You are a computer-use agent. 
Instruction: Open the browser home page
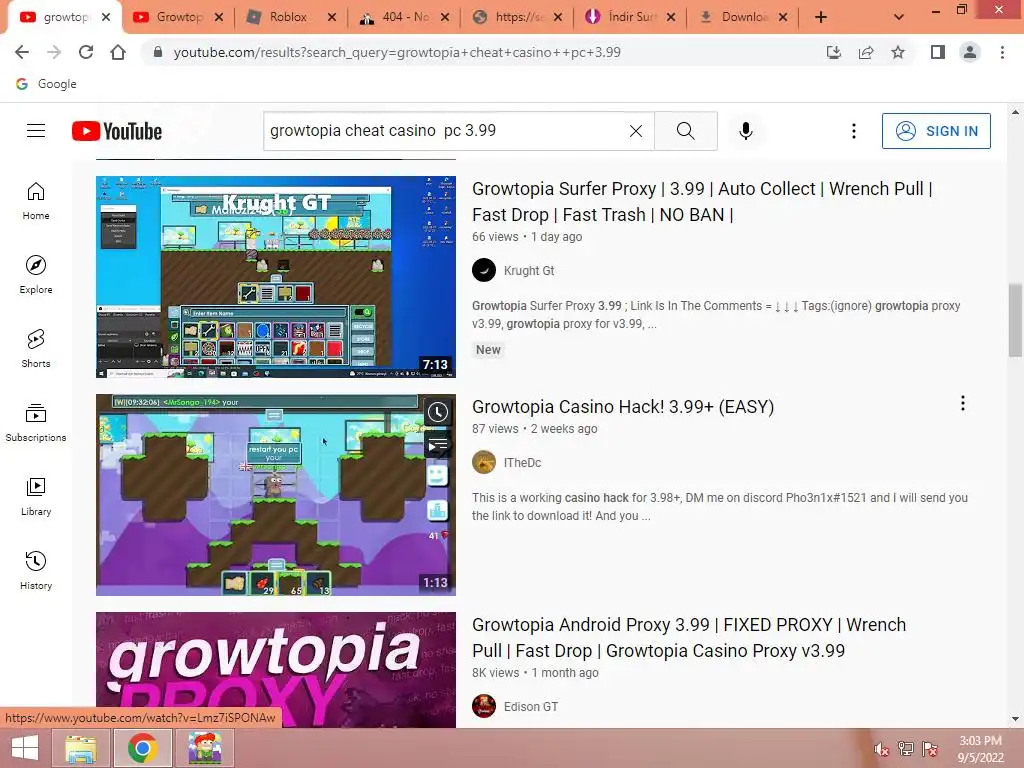coord(118,52)
